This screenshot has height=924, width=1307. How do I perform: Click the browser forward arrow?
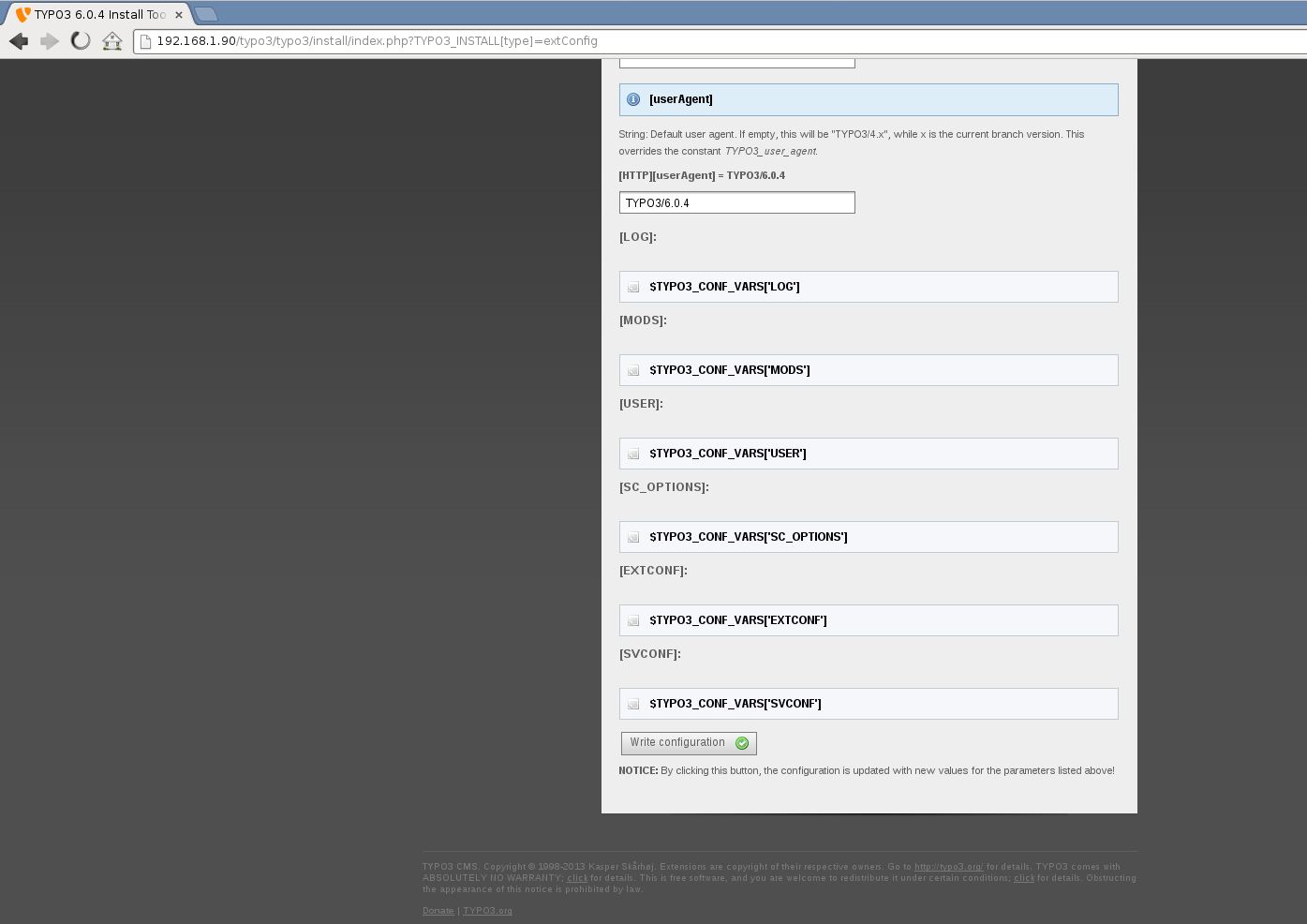pos(50,41)
